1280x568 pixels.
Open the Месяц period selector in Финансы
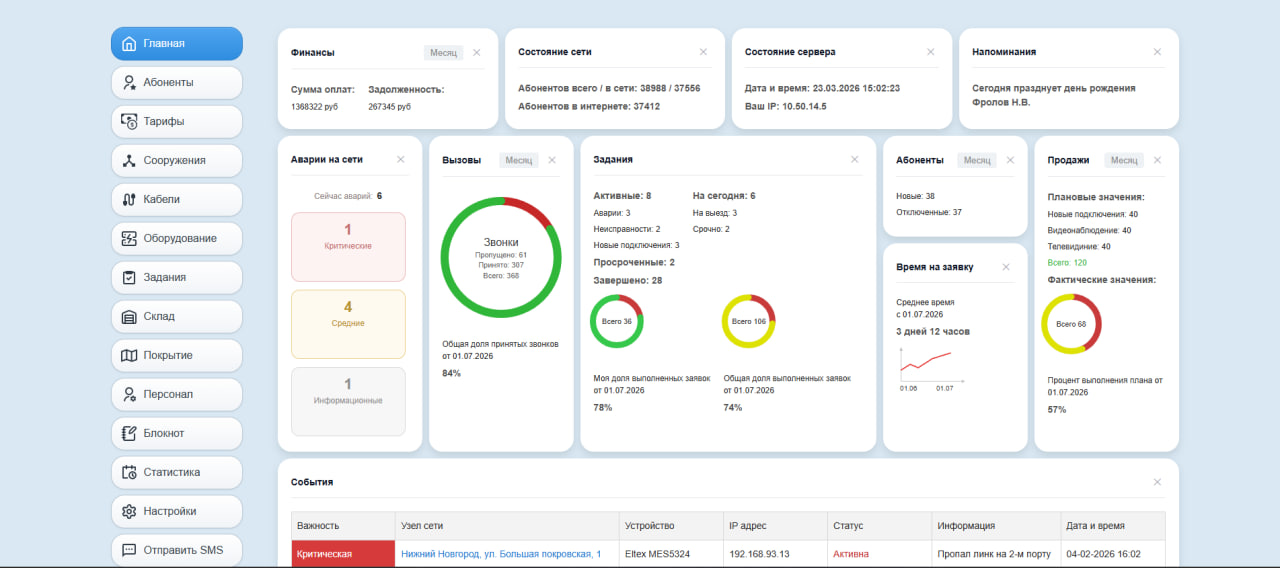[x=443, y=52]
